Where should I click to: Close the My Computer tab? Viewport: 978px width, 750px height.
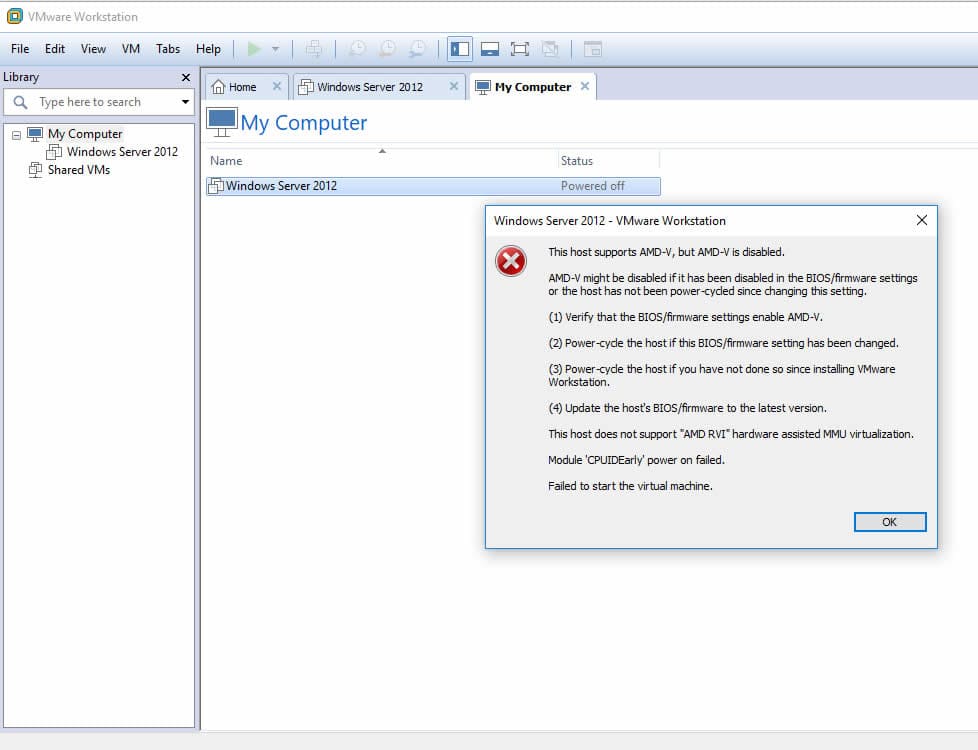point(585,86)
